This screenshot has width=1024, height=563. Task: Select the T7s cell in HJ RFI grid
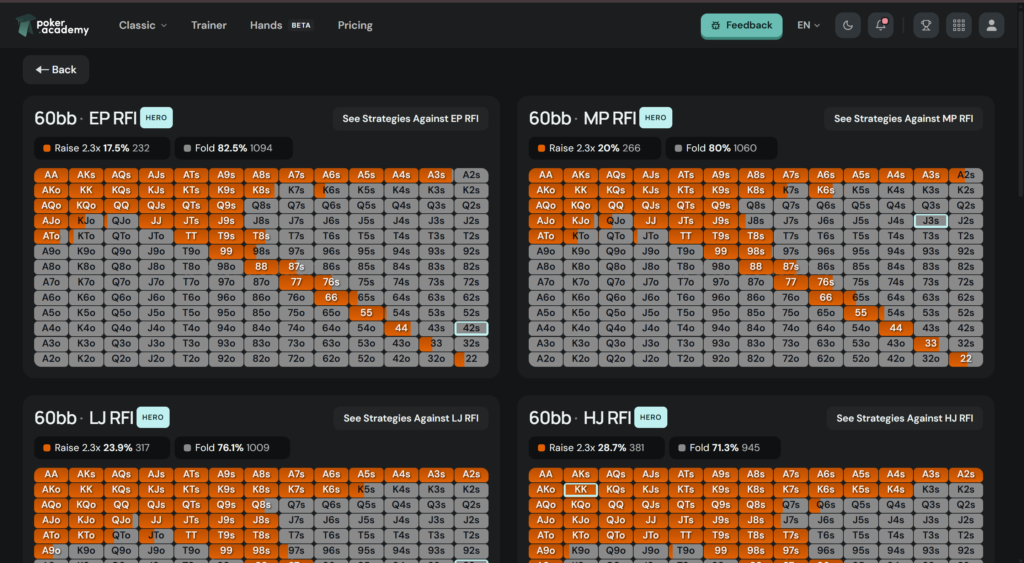tap(791, 536)
